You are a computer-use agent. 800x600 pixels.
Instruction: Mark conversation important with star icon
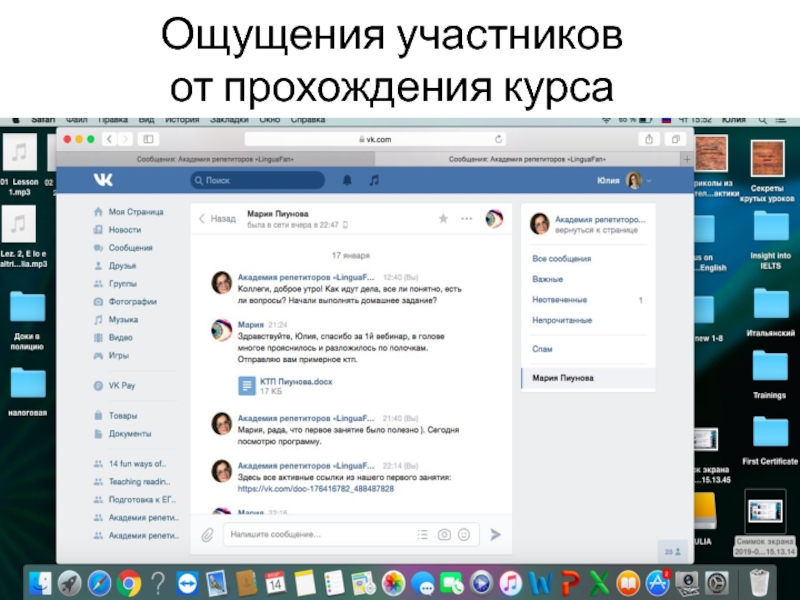tap(443, 218)
